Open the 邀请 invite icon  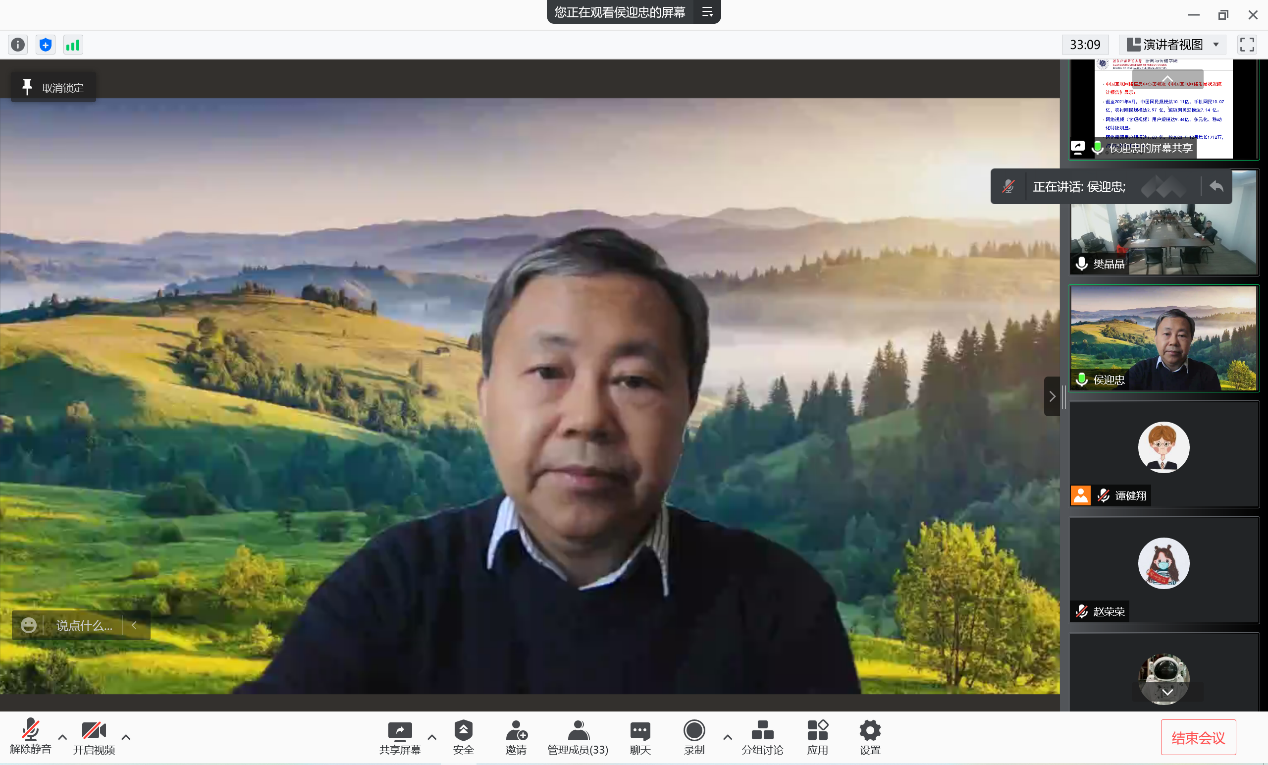click(x=516, y=737)
